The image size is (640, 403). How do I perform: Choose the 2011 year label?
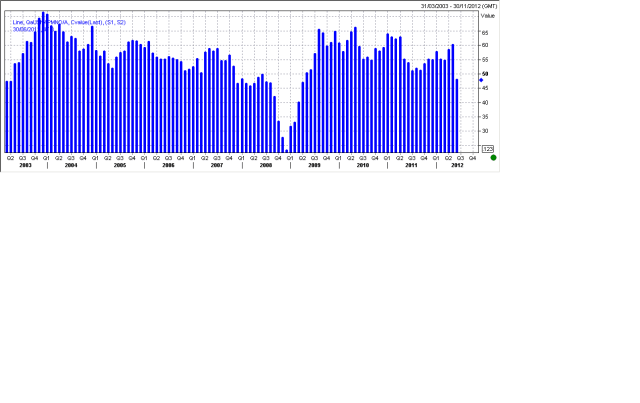click(x=411, y=165)
